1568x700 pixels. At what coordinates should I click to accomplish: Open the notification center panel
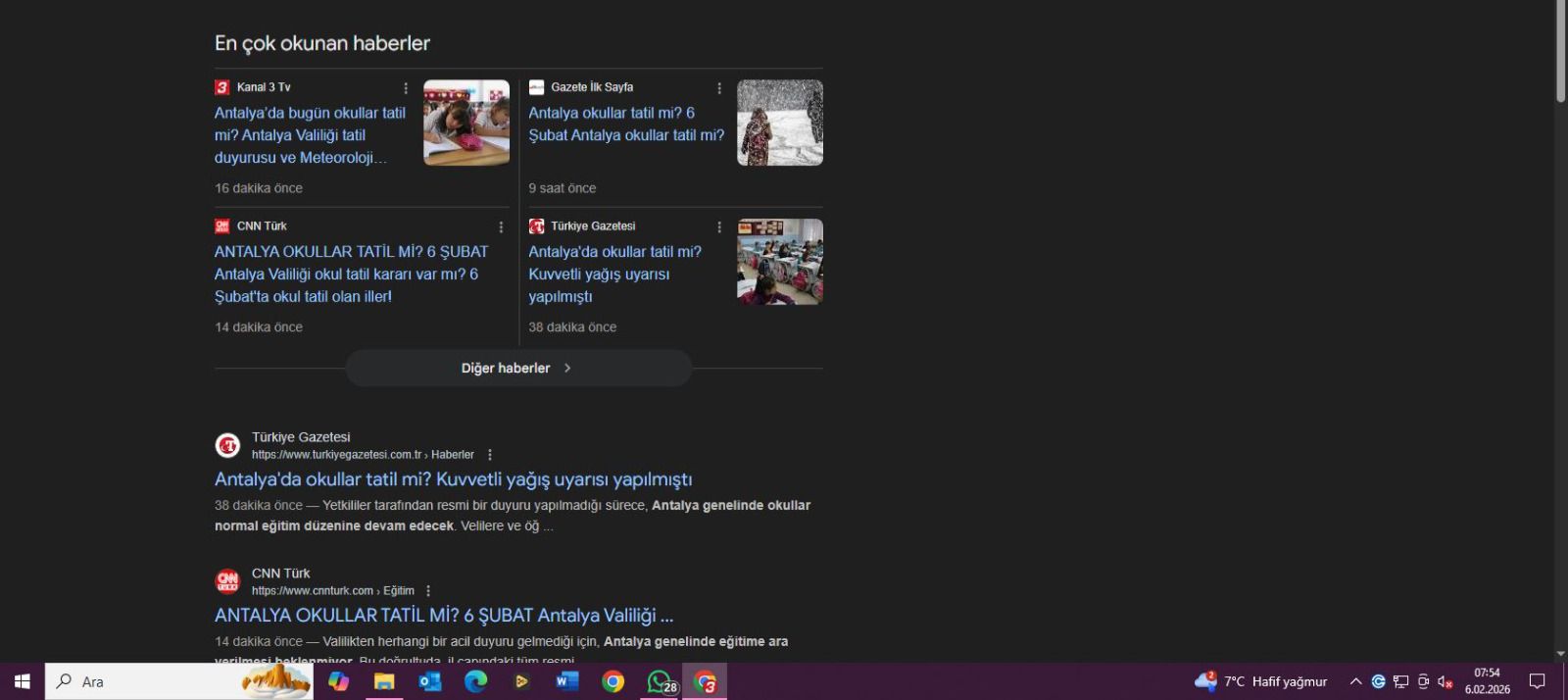(x=1538, y=681)
